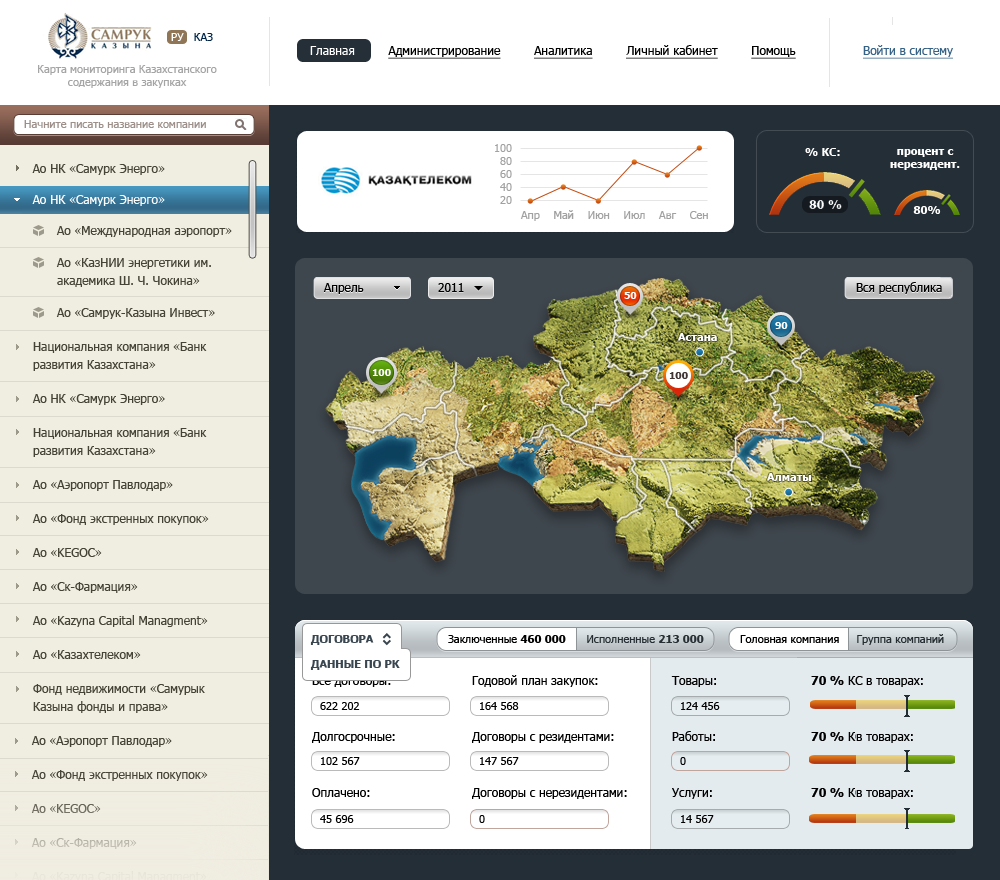1000x880 pixels.
Task: Click the процент с нерезидент gauge
Action: click(x=927, y=203)
